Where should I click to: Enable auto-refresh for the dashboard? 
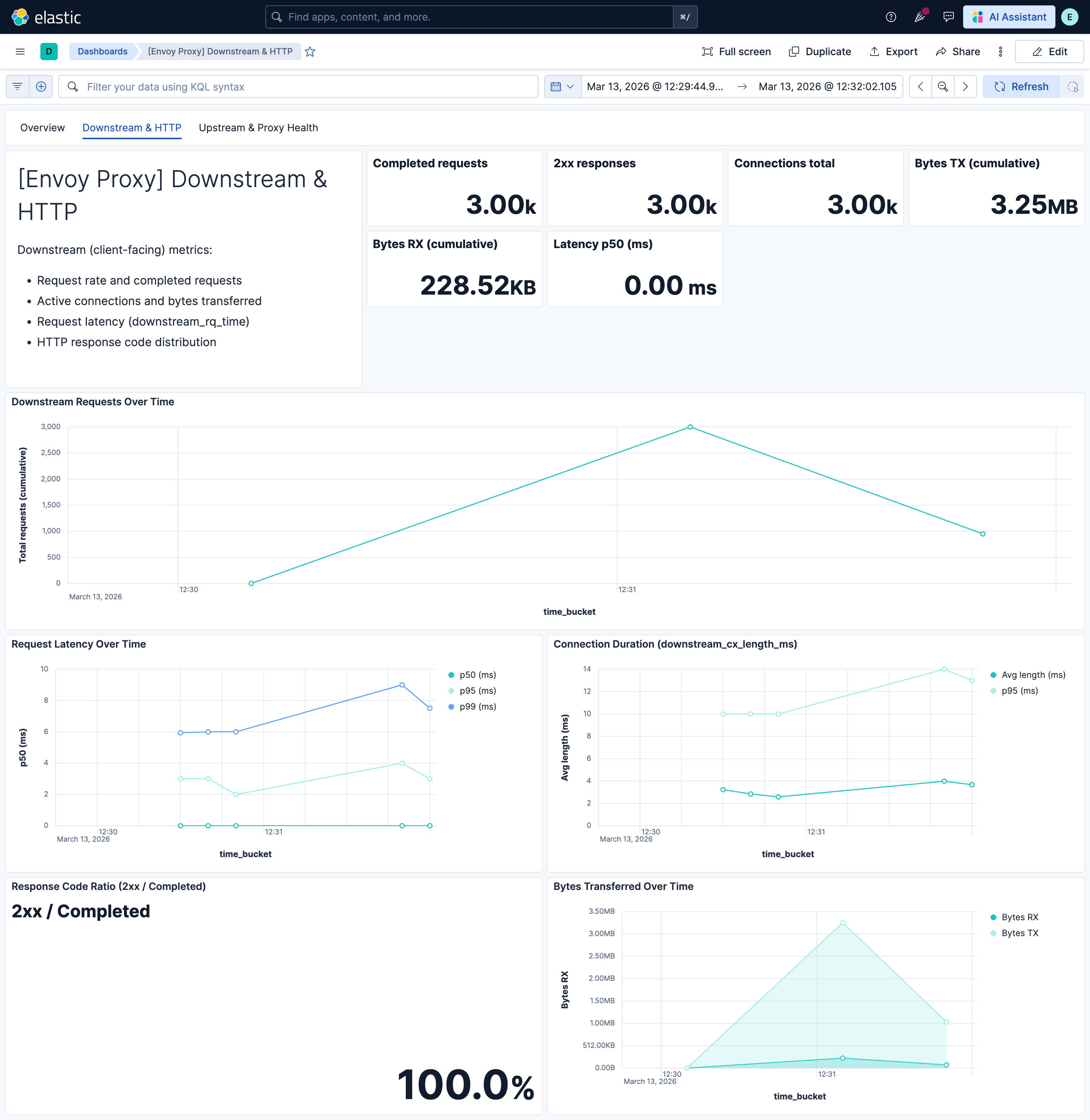[x=1072, y=87]
